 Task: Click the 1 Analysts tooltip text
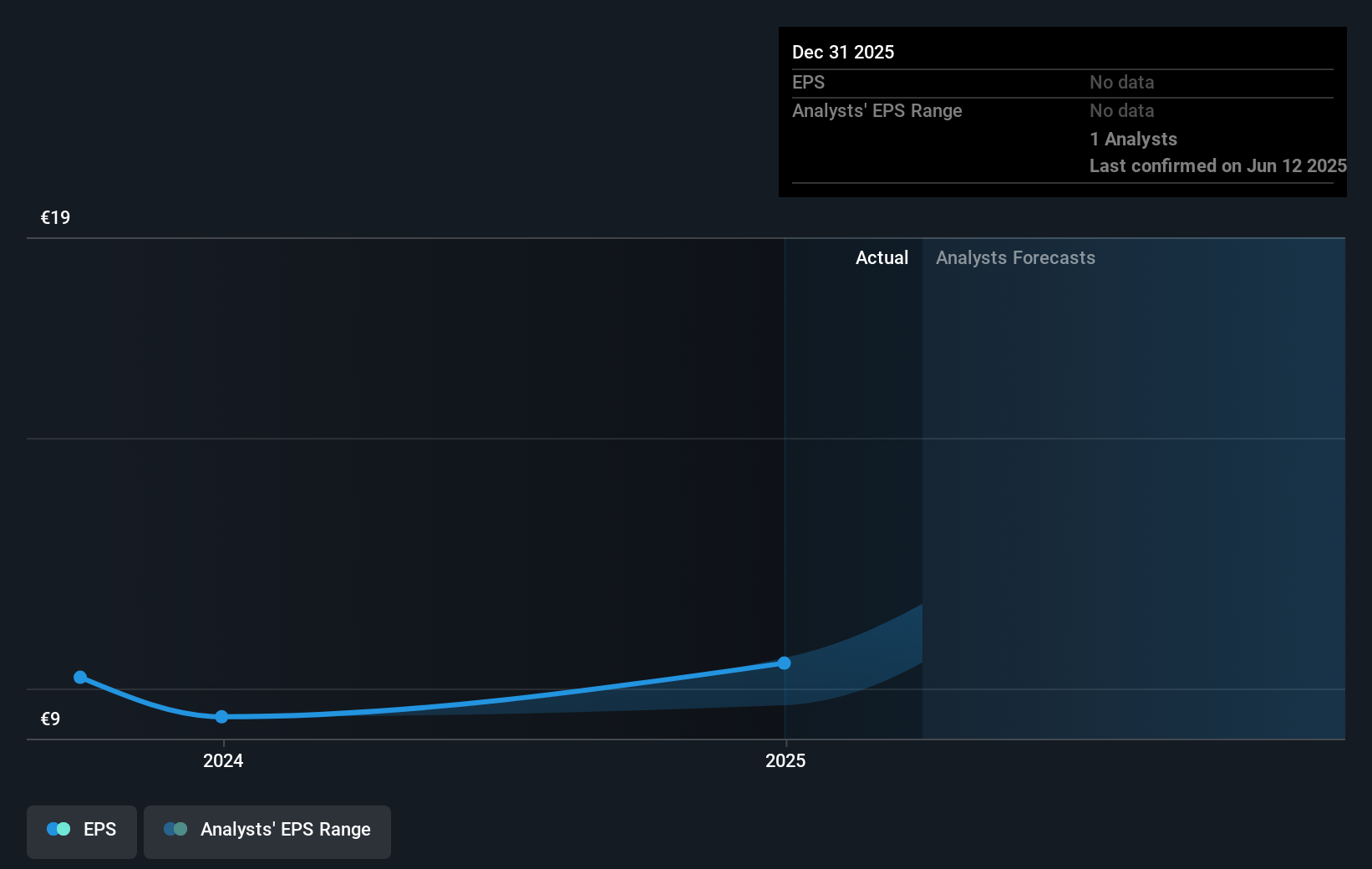[1133, 140]
